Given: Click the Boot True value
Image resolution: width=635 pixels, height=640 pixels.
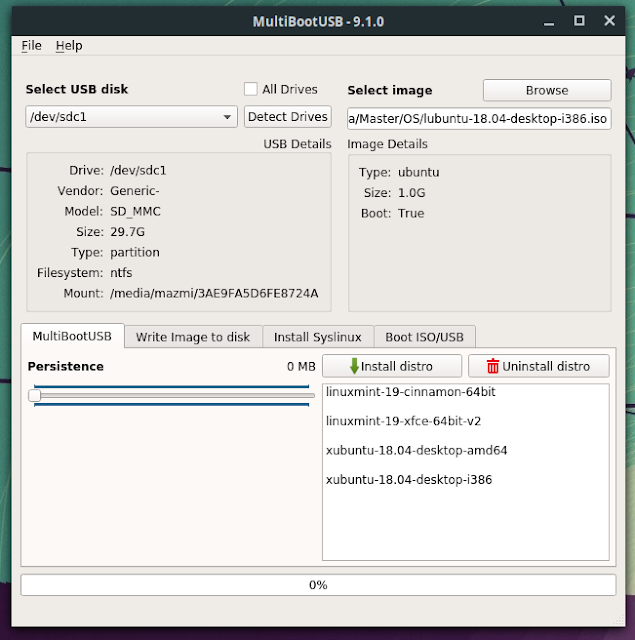Looking at the screenshot, I should point(411,213).
